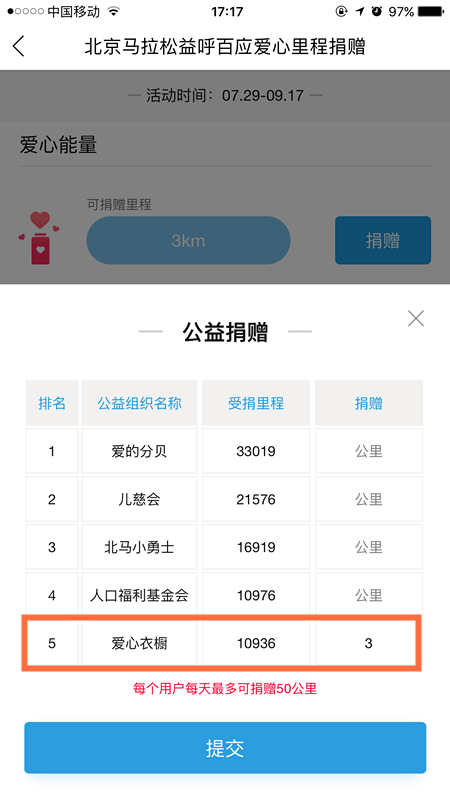Screen dimensions: 450x800
Task: Select the 受捐里程 column header
Action: tap(256, 403)
